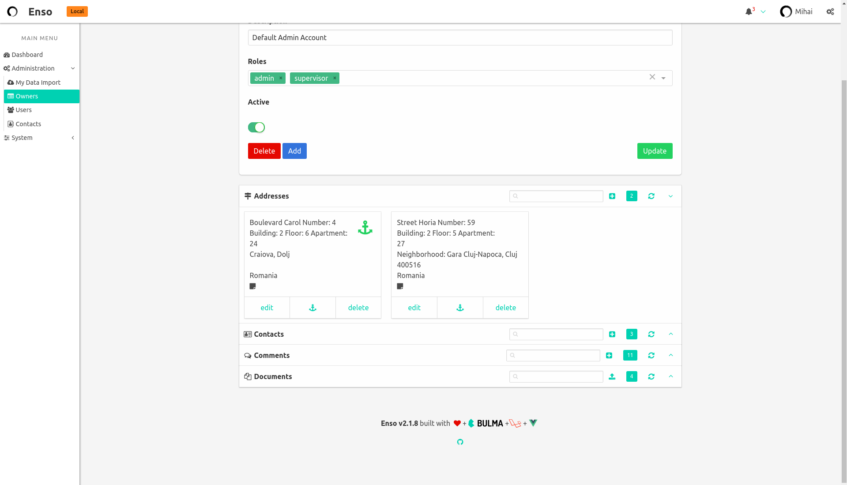Expand the Contacts section

(x=670, y=334)
